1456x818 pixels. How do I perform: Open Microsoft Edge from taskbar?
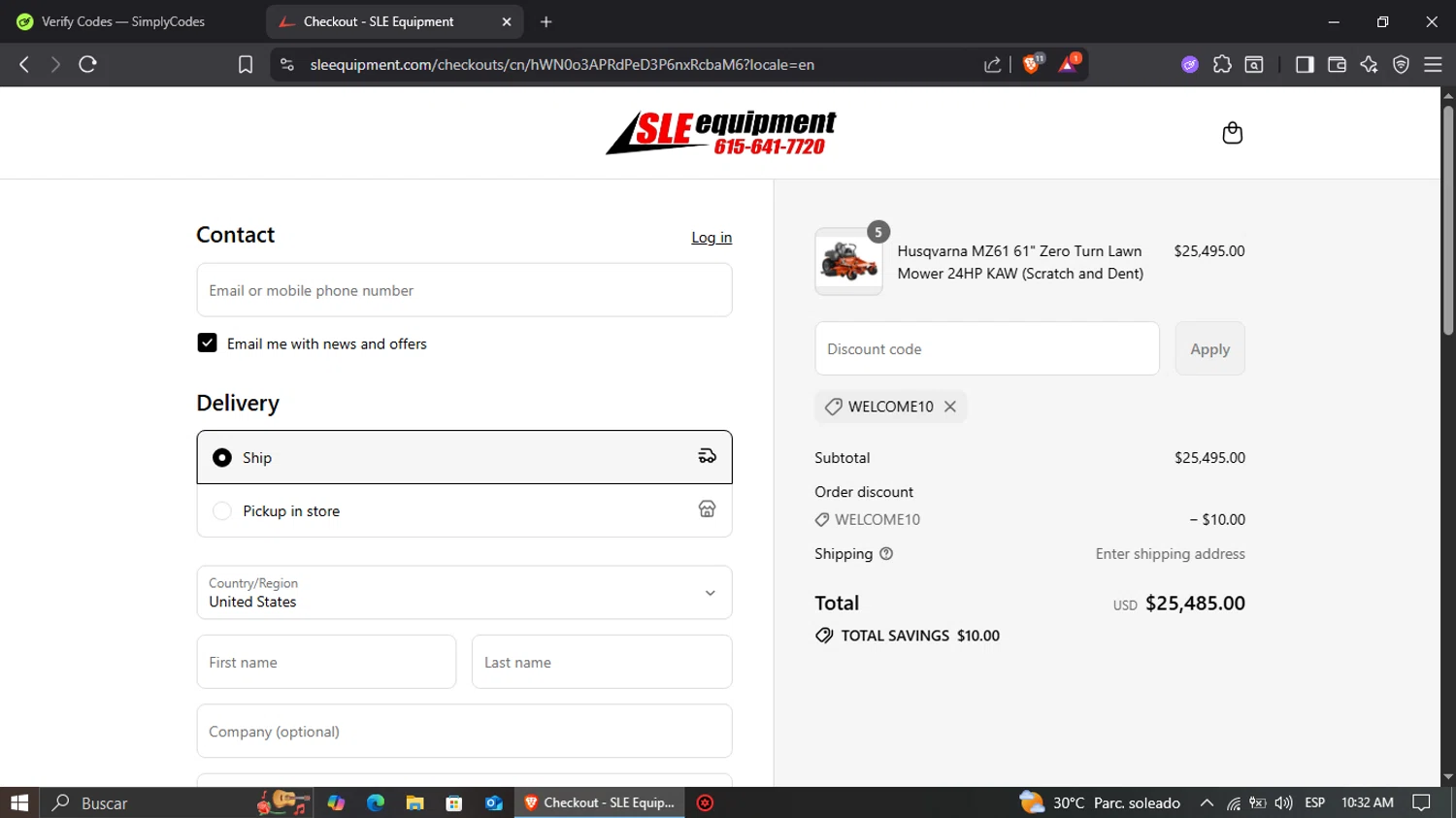376,802
